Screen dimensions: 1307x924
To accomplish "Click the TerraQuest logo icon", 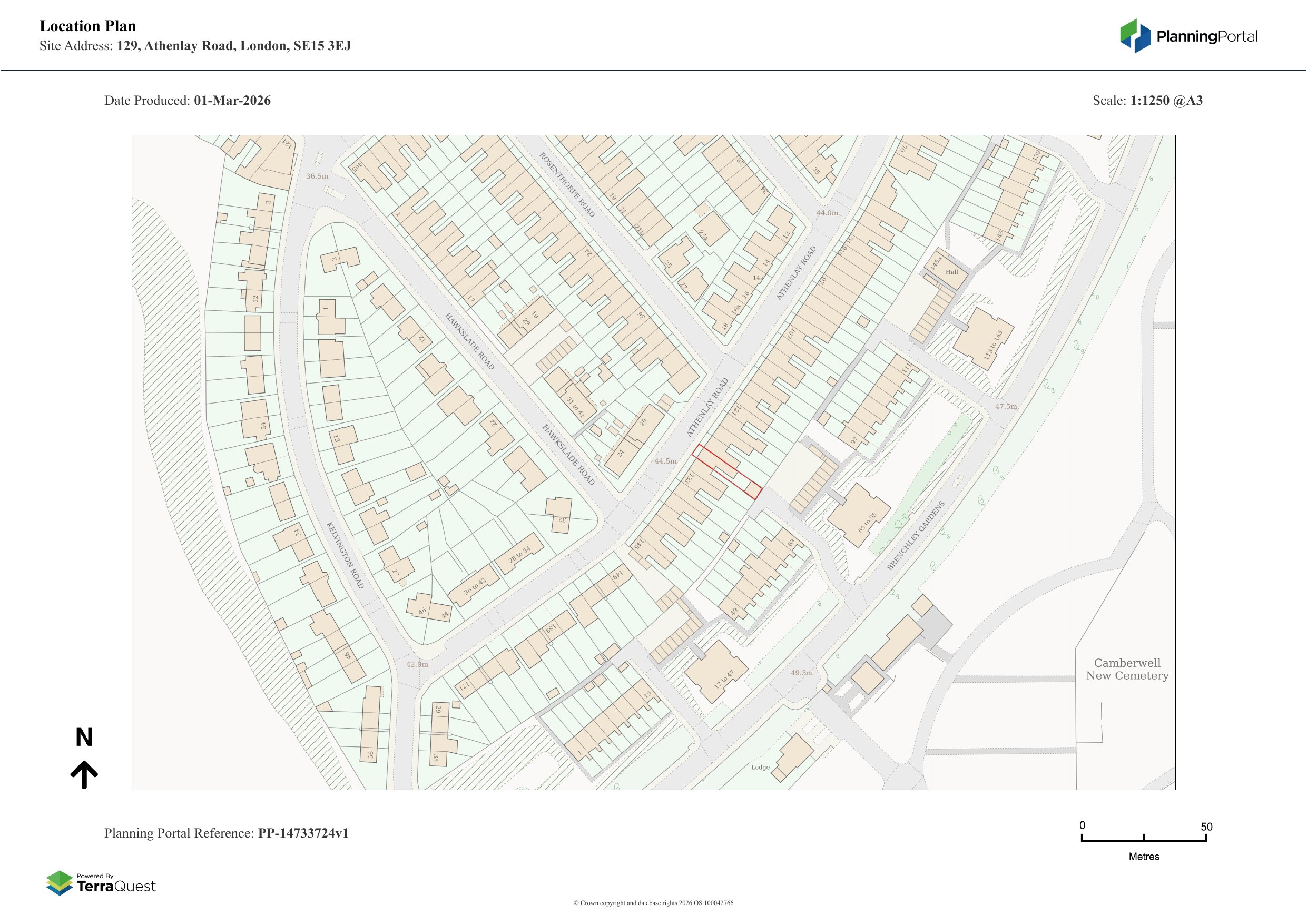I will tap(59, 882).
